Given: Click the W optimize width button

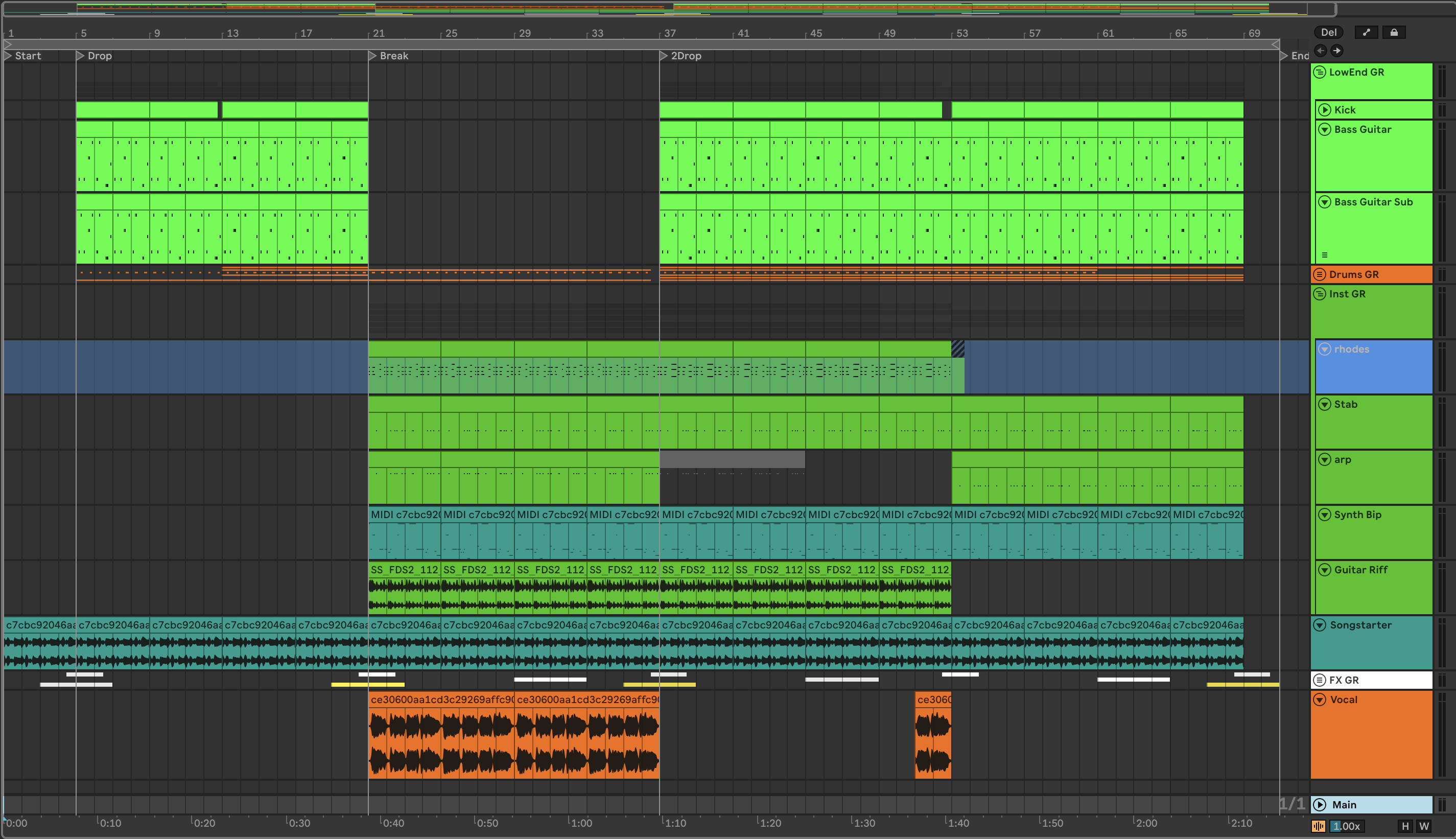Looking at the screenshot, I should coord(1424,826).
